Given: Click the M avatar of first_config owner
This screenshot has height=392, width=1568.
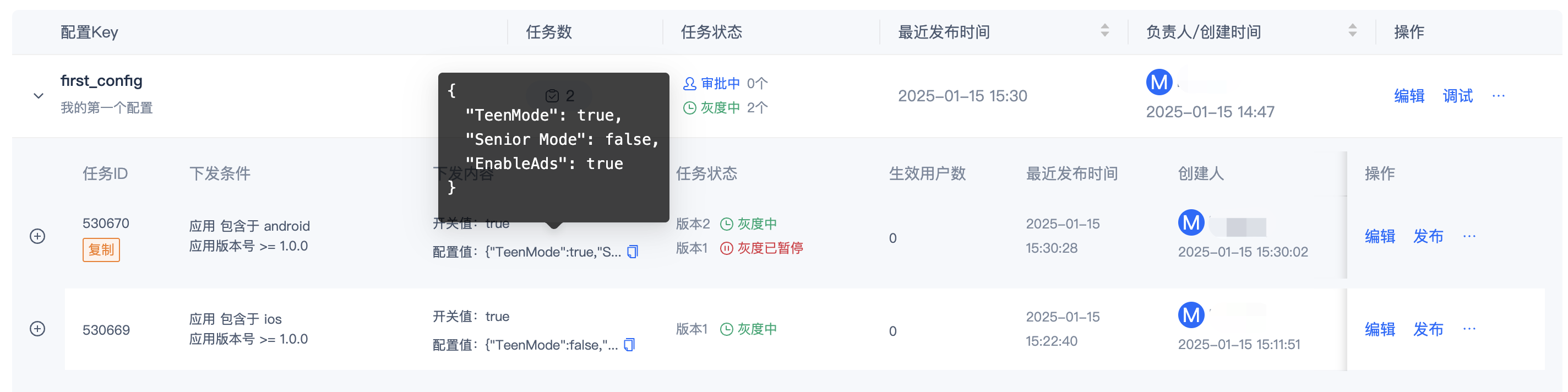Looking at the screenshot, I should coord(1160,82).
